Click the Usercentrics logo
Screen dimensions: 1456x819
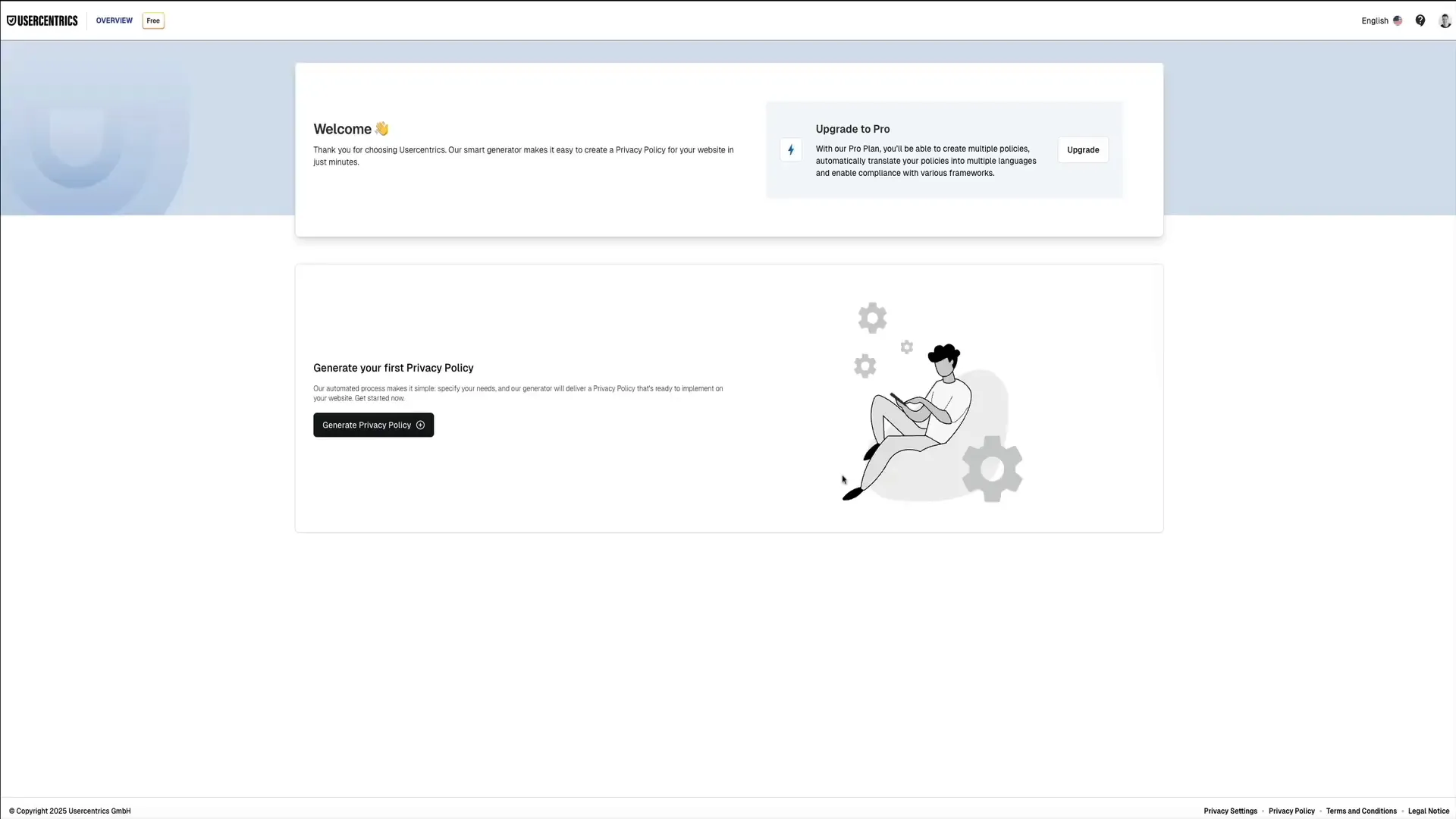point(42,20)
